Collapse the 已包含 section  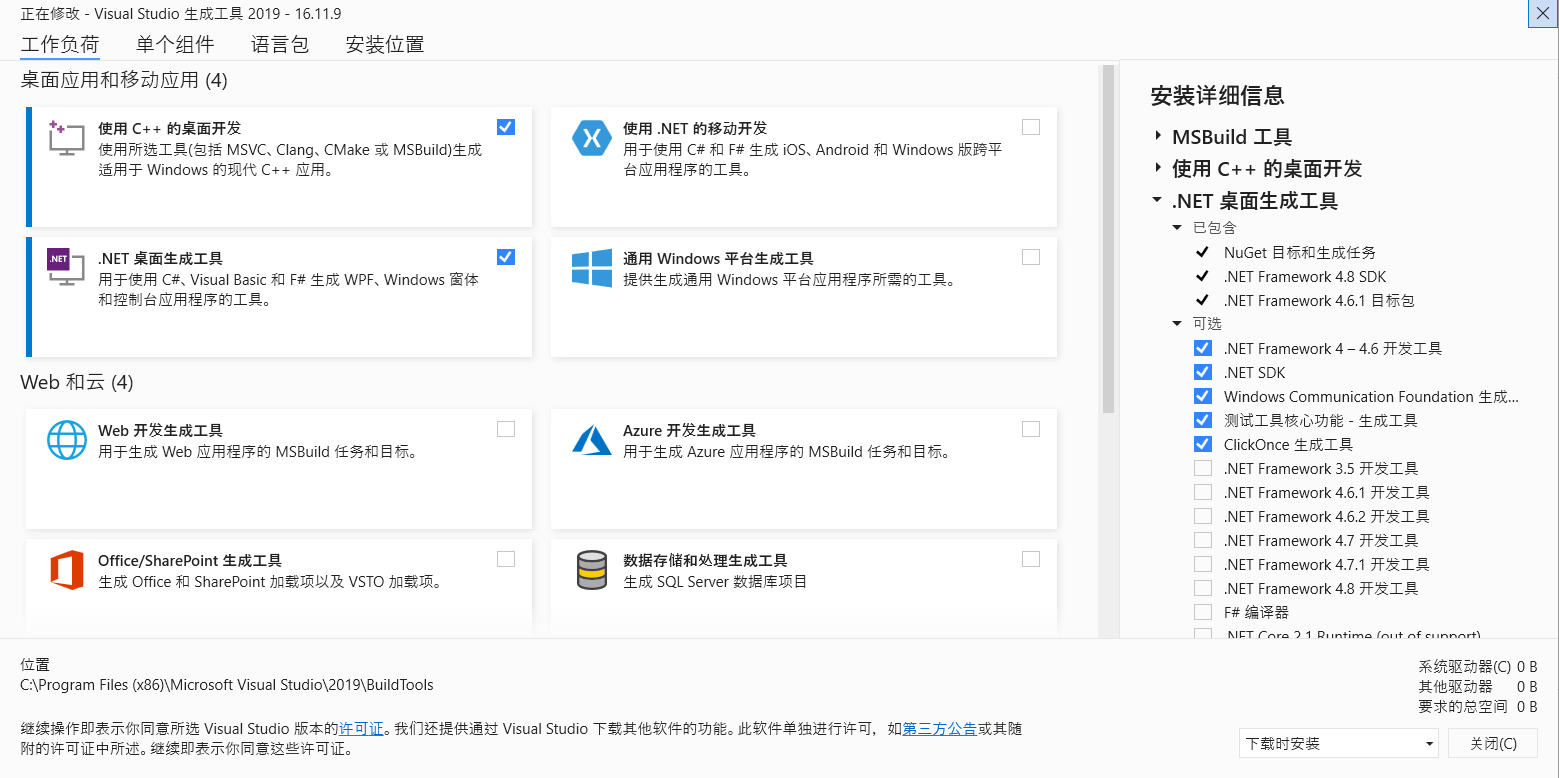(1177, 228)
